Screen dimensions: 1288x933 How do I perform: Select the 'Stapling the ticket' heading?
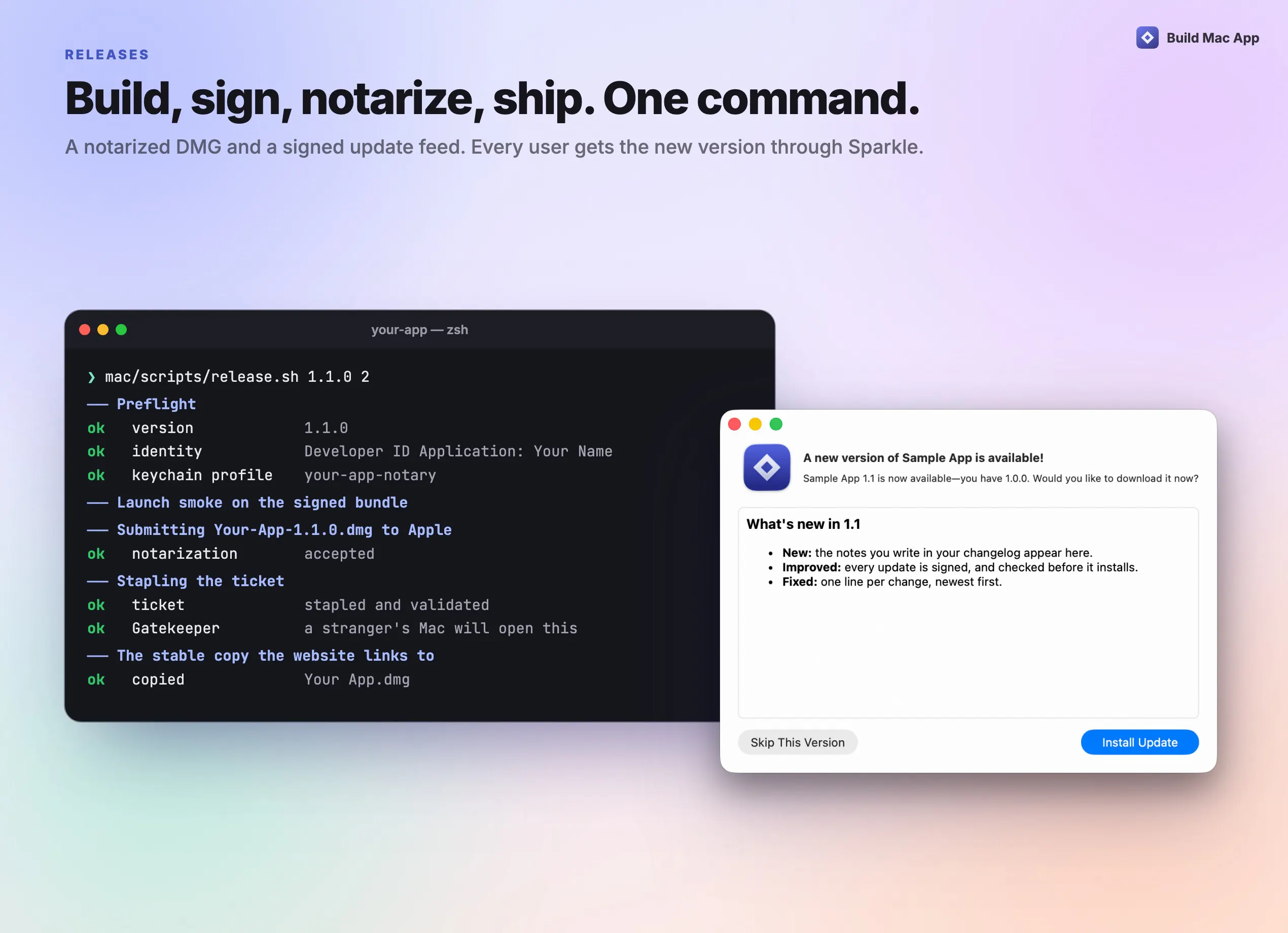click(x=200, y=581)
